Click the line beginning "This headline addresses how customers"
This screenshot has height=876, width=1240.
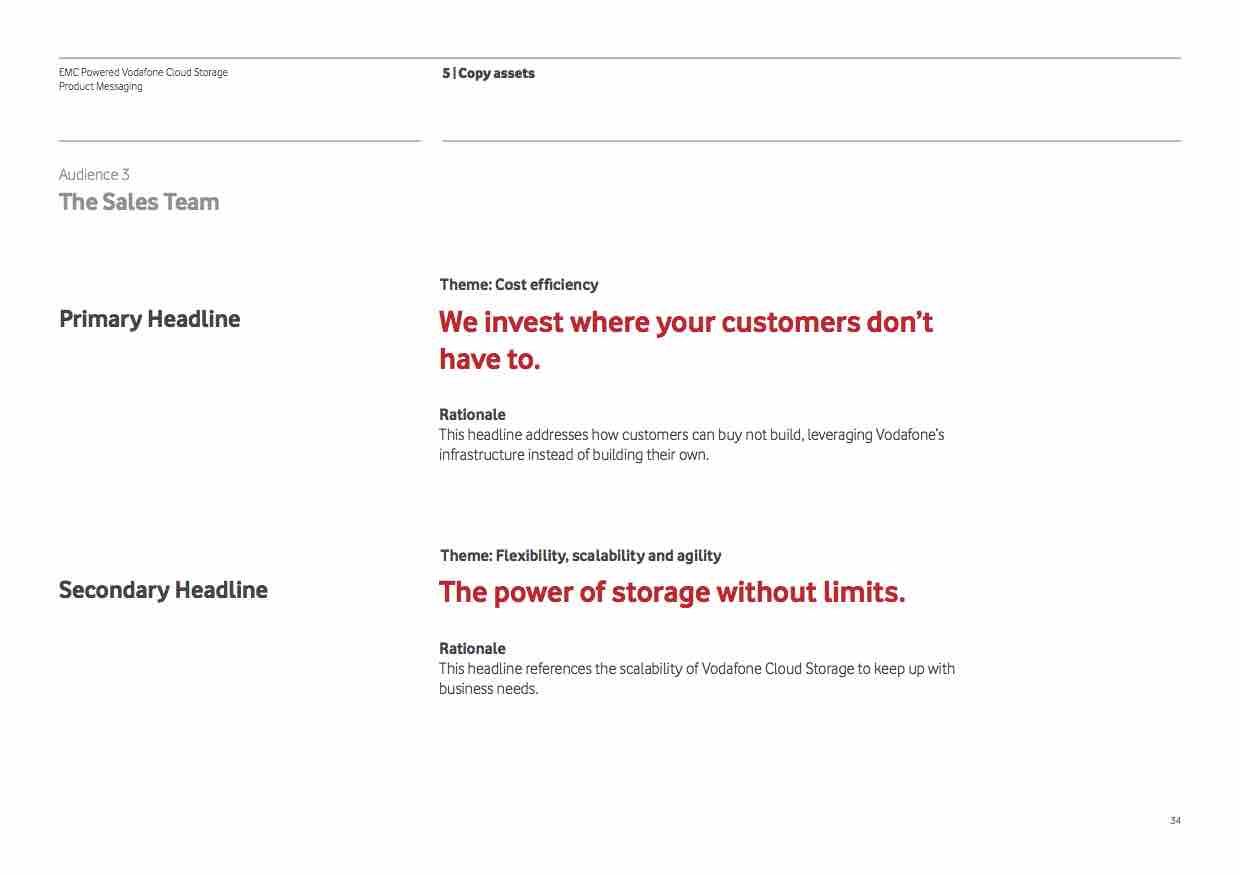point(620,435)
